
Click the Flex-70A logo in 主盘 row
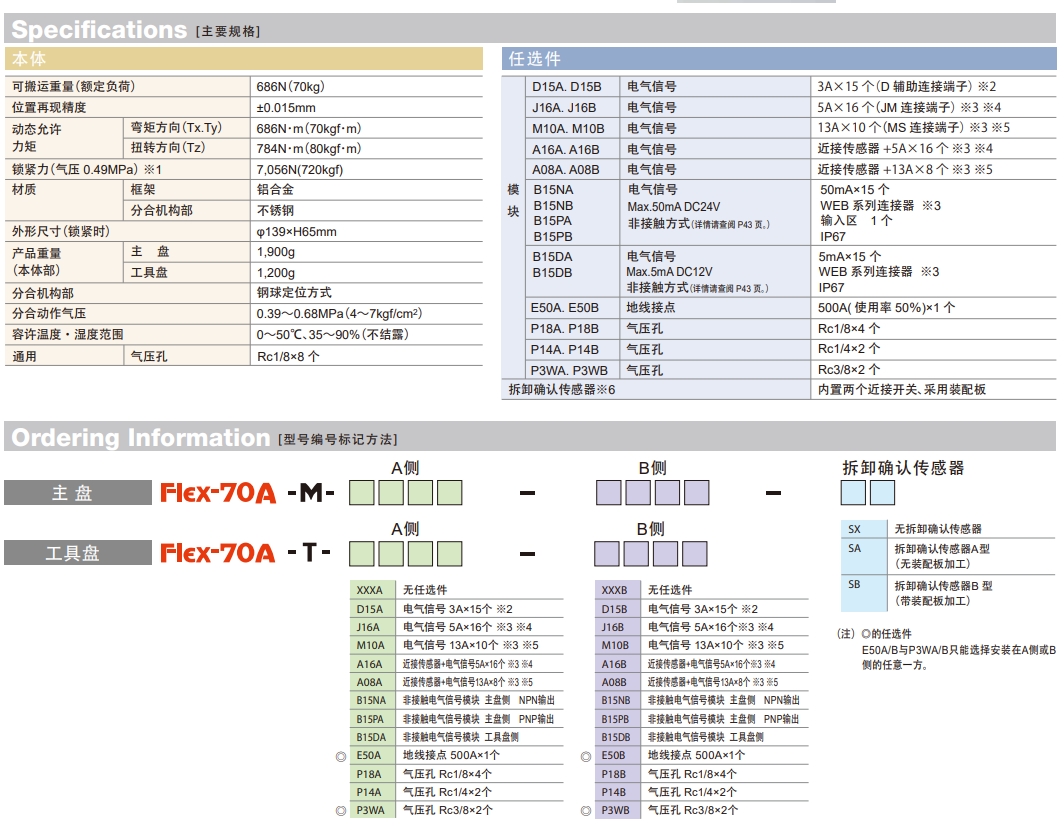pyautogui.click(x=218, y=493)
